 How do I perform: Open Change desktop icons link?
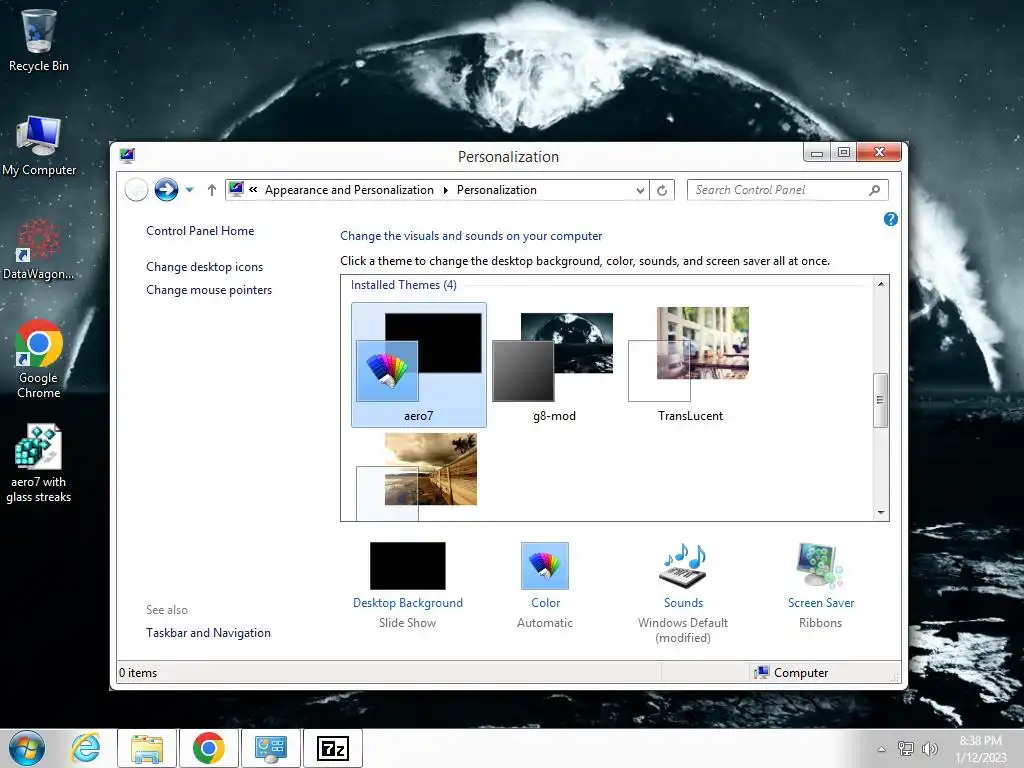point(204,266)
